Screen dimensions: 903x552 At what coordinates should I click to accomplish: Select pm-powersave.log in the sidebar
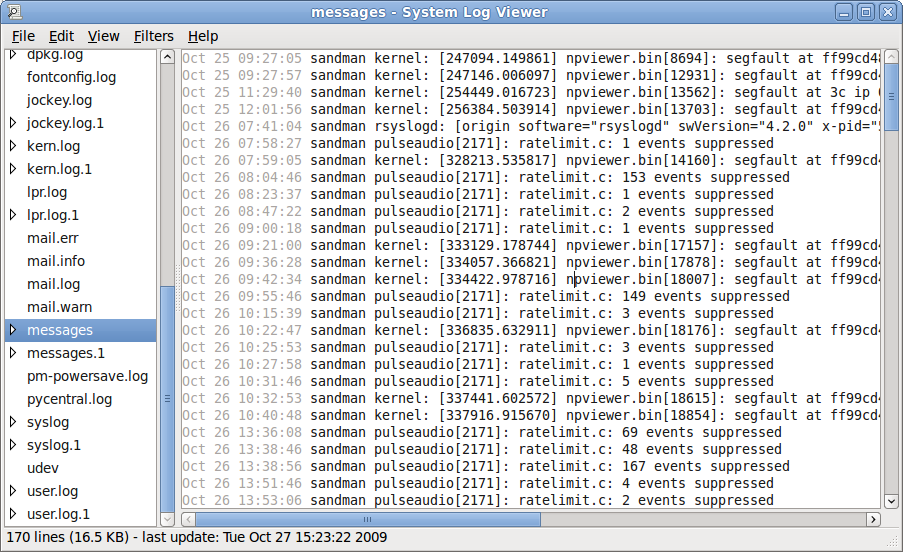pos(87,376)
